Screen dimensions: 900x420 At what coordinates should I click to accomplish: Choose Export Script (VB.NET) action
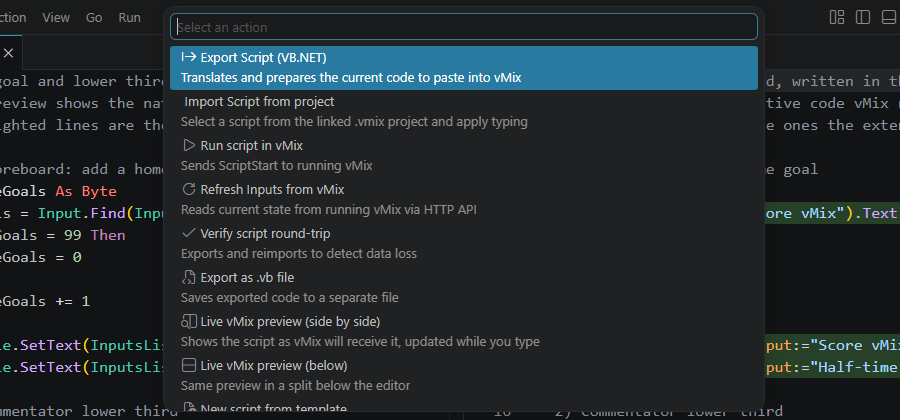[x=464, y=68]
